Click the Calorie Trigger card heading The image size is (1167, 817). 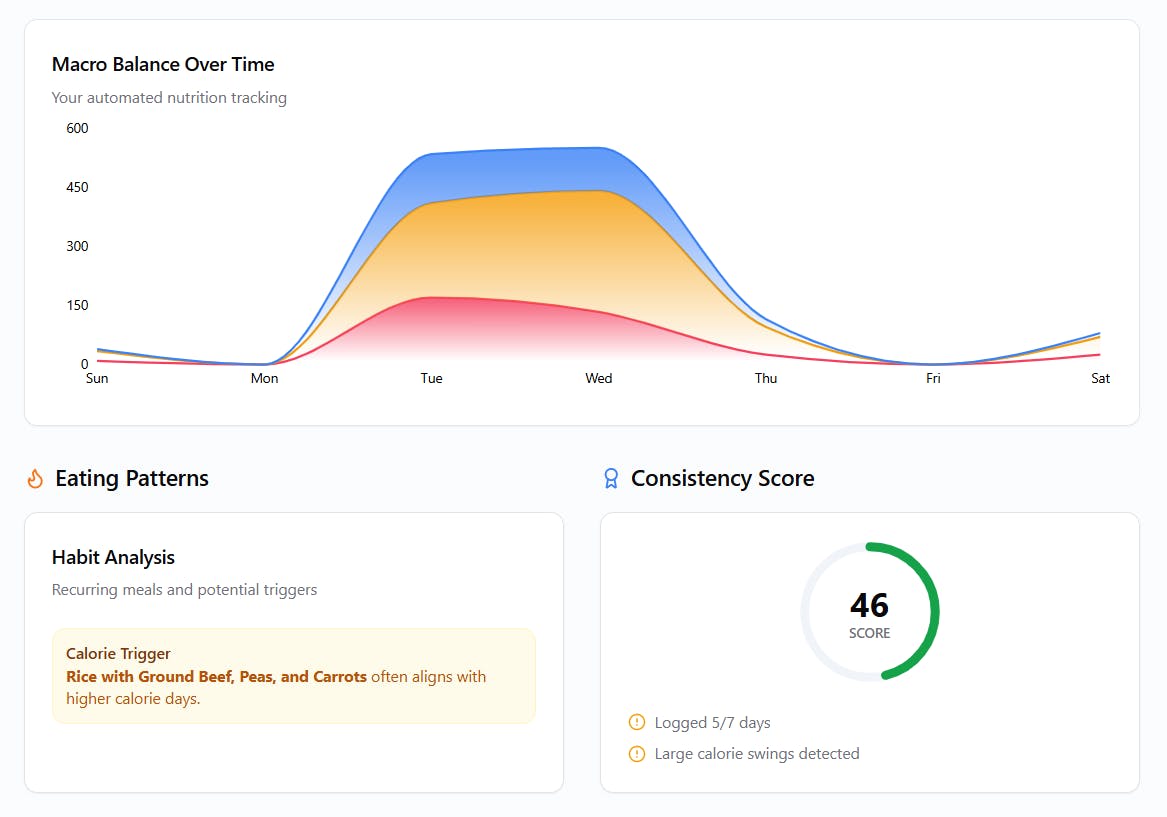[118, 653]
